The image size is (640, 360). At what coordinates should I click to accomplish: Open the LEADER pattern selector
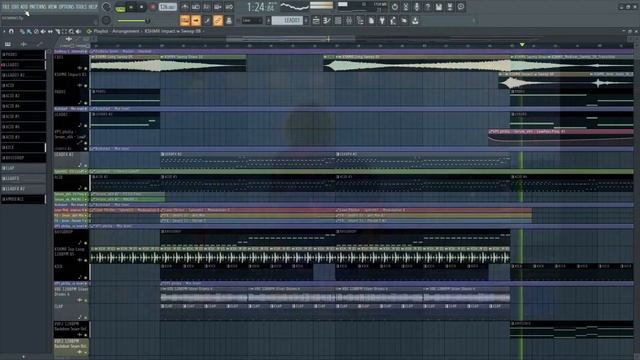tap(287, 20)
